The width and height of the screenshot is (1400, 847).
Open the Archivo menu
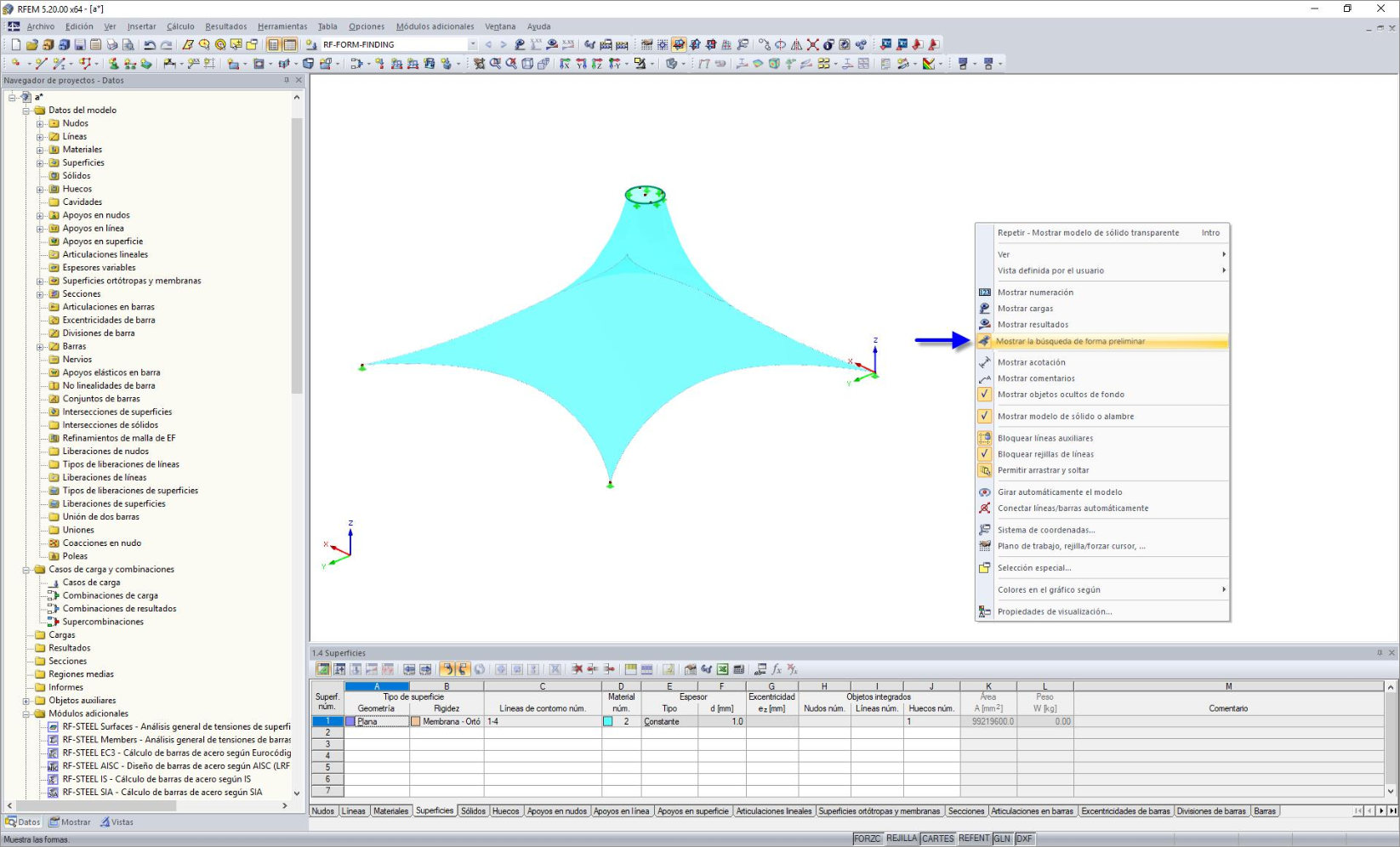click(x=40, y=26)
